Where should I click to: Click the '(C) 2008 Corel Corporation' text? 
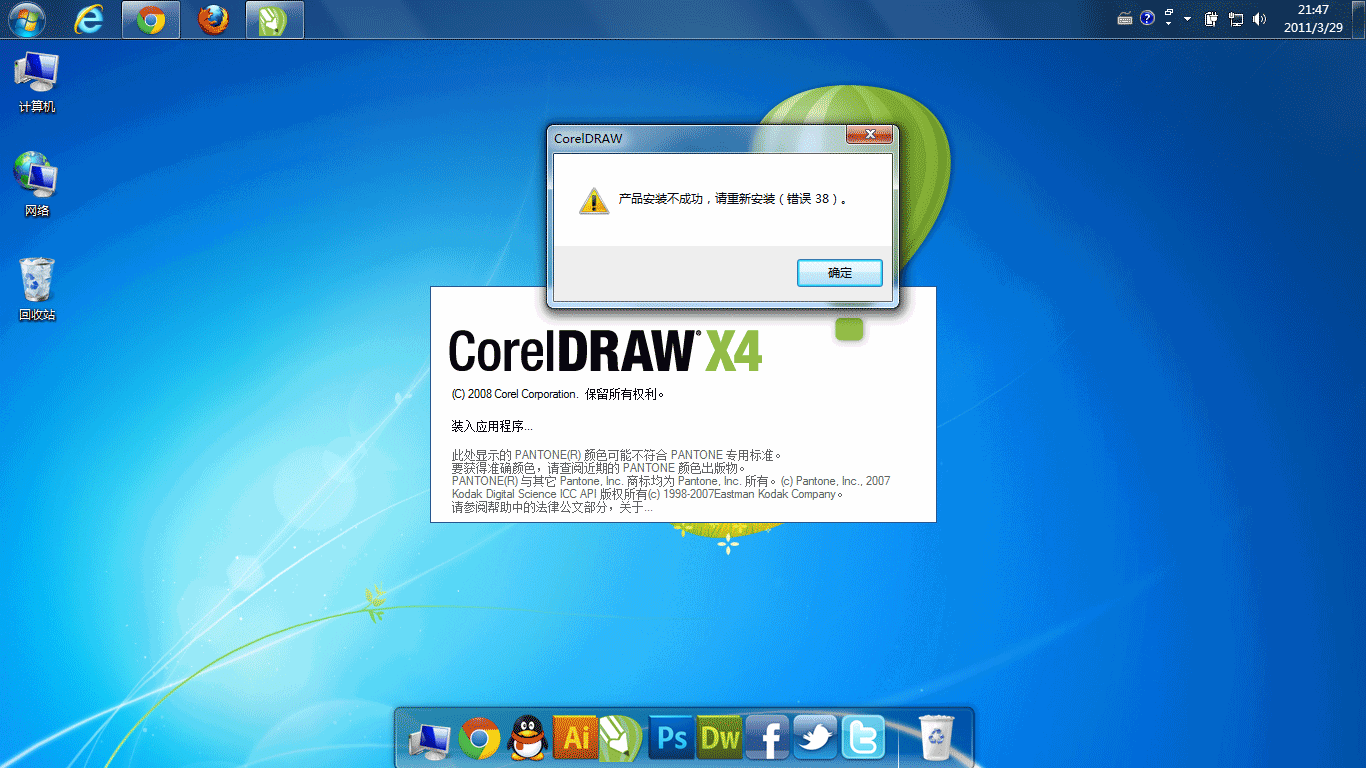tap(514, 394)
